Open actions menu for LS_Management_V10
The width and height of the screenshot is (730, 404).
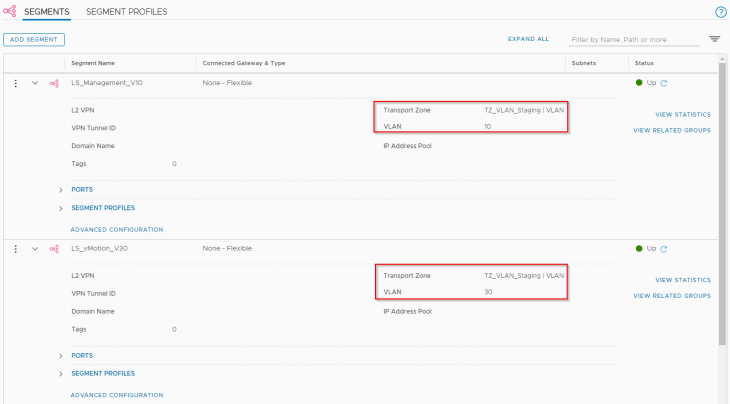click(x=15, y=83)
